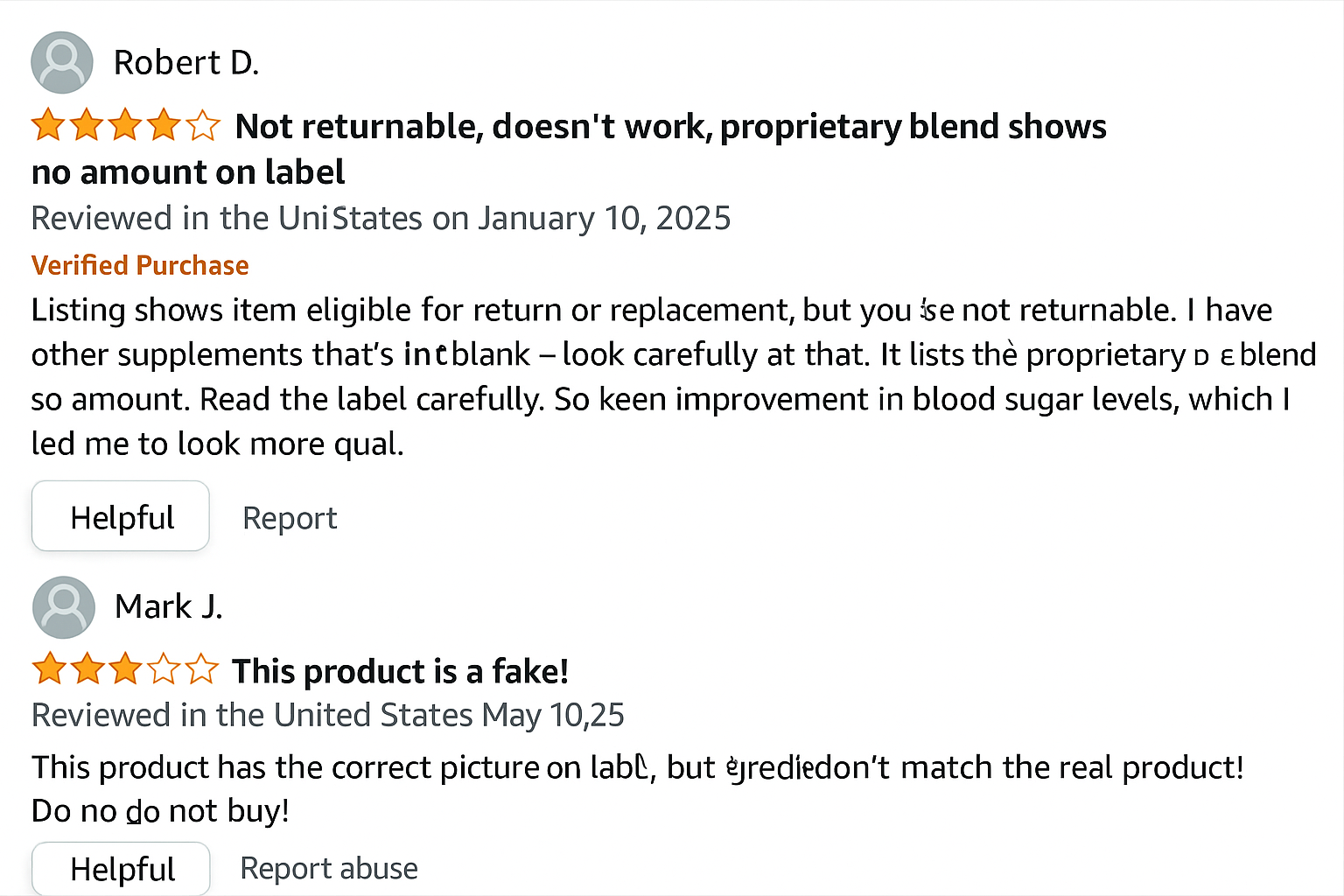Click the January 10, 2025 review date line
The height and width of the screenshot is (896, 1344).
[381, 218]
